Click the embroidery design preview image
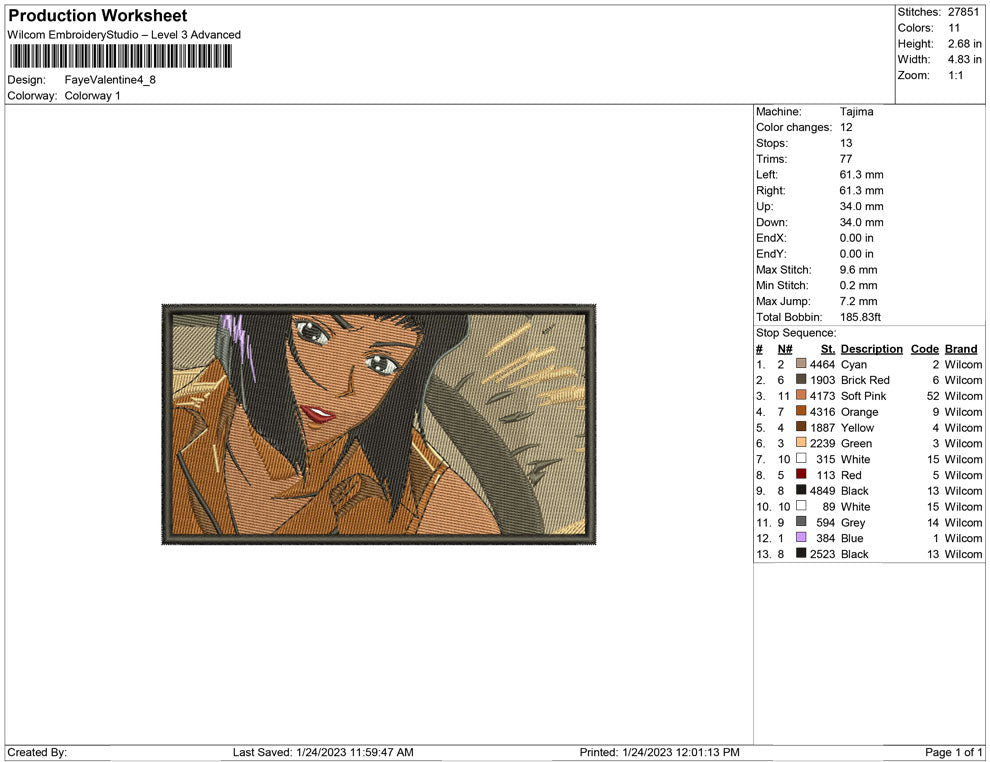This screenshot has width=990, height=762. point(379,424)
